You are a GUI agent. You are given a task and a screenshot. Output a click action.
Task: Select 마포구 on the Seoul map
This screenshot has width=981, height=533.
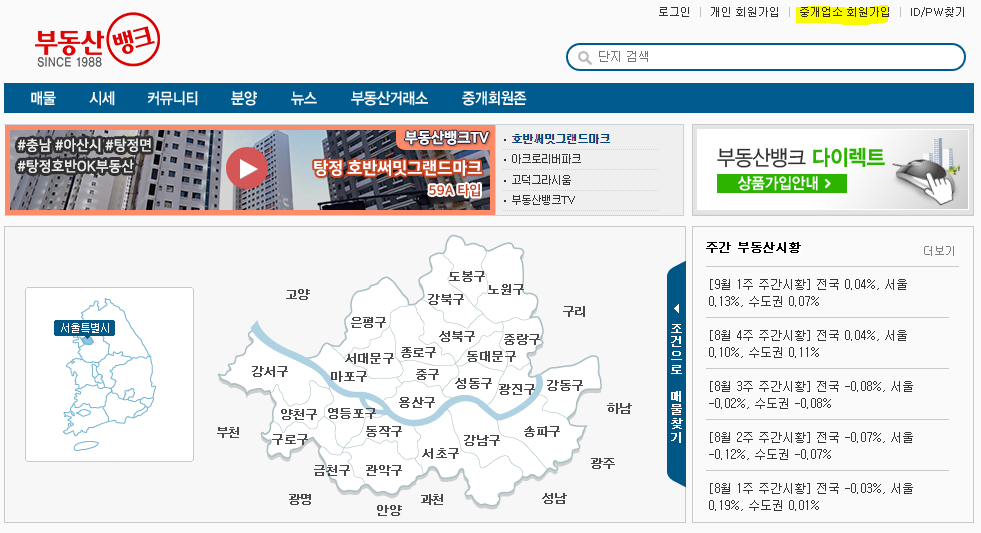point(348,377)
